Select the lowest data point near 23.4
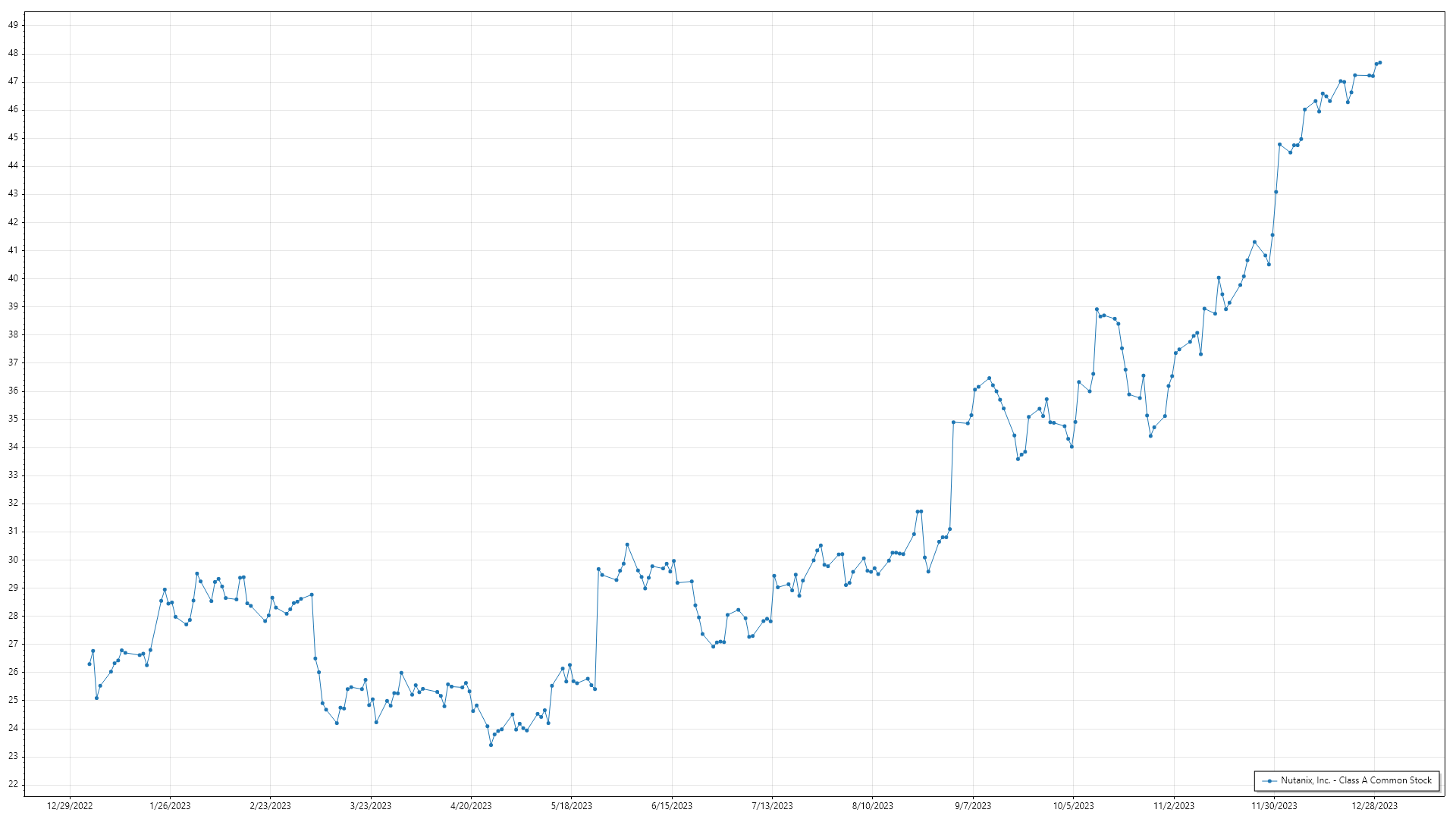The height and width of the screenshot is (819, 1456). click(491, 745)
